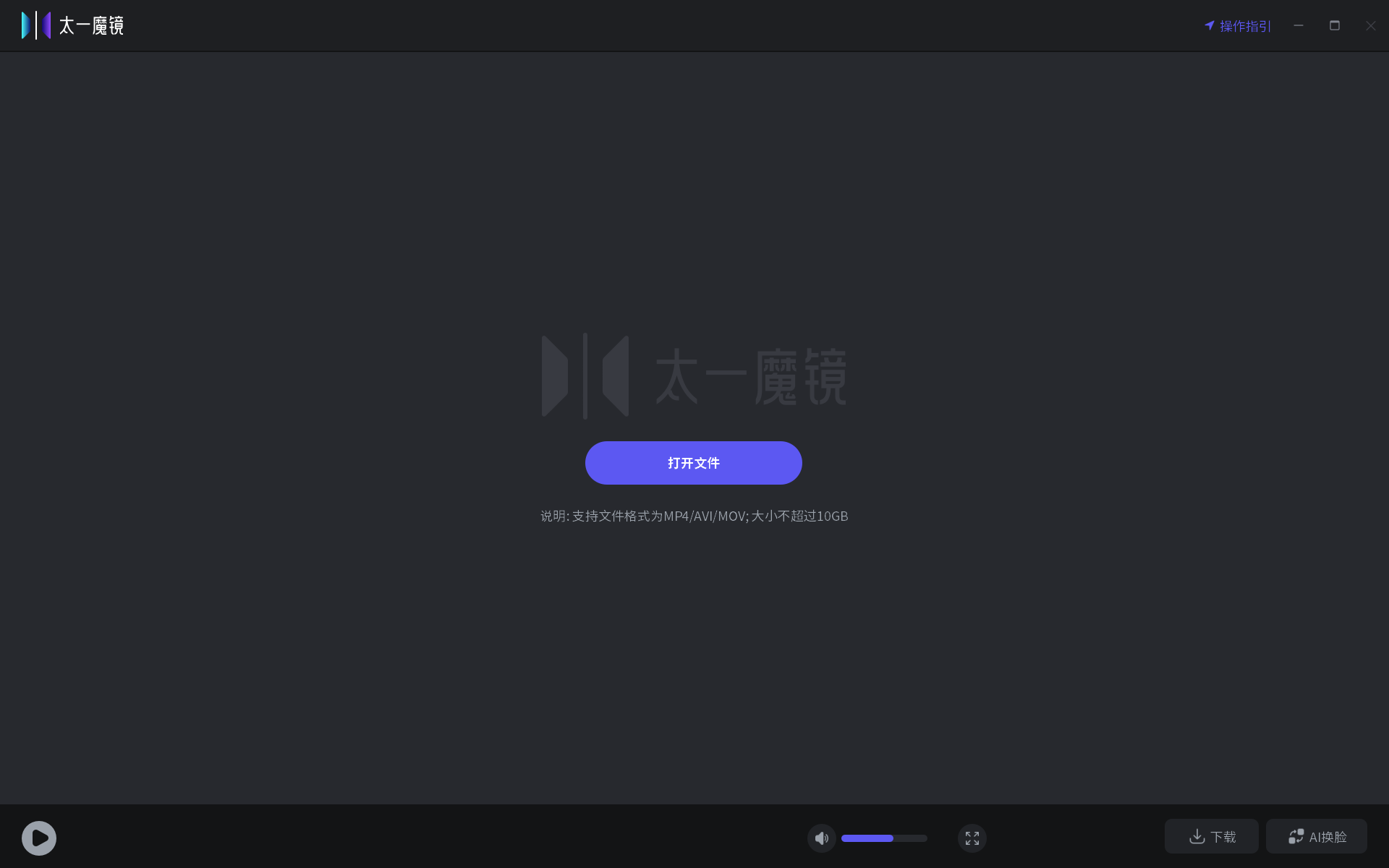Start playback with the play button
This screenshot has height=868, width=1389.
point(39,838)
